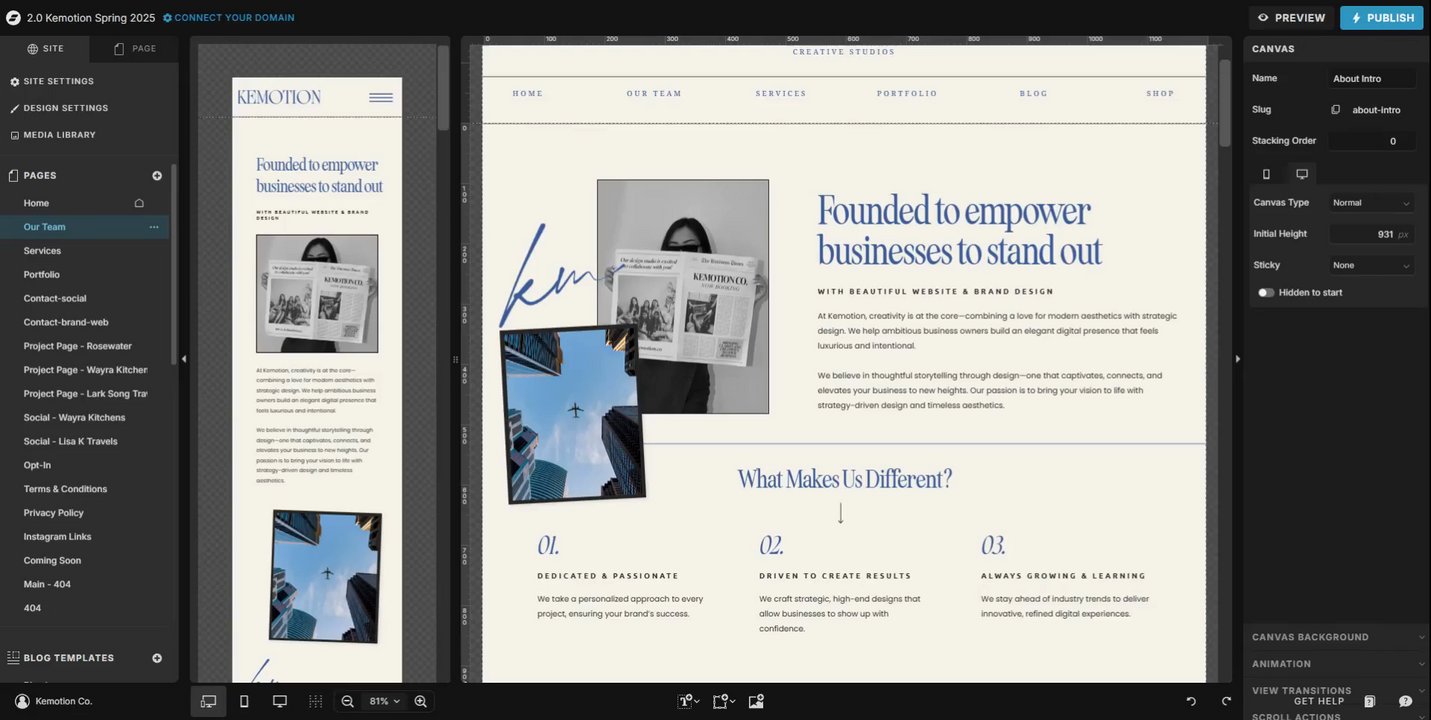
Task: Open the 81% zoom level dropdown
Action: pos(384,701)
